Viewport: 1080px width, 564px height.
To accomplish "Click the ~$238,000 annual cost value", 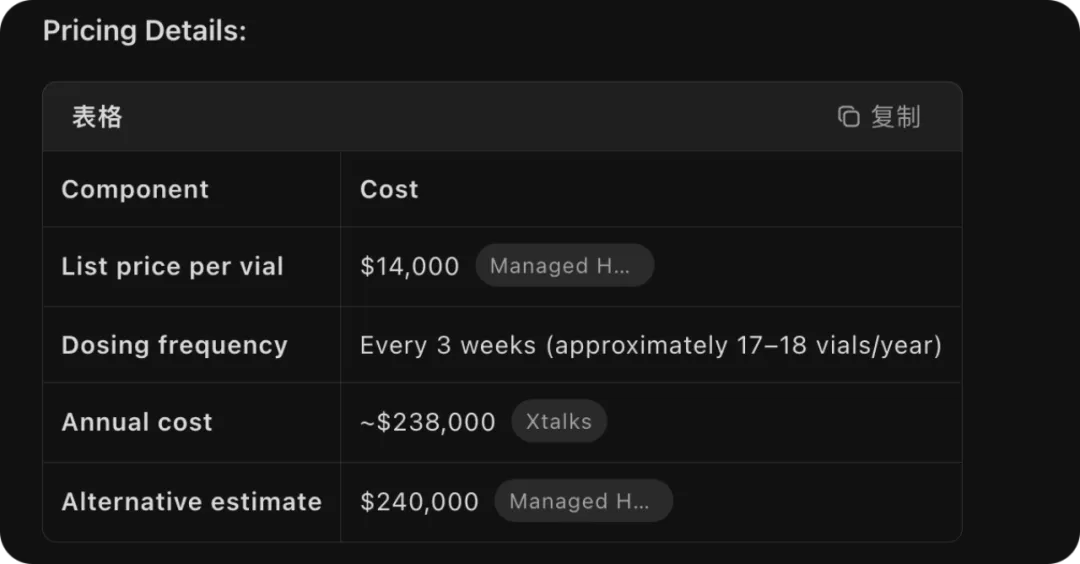I will click(x=428, y=422).
